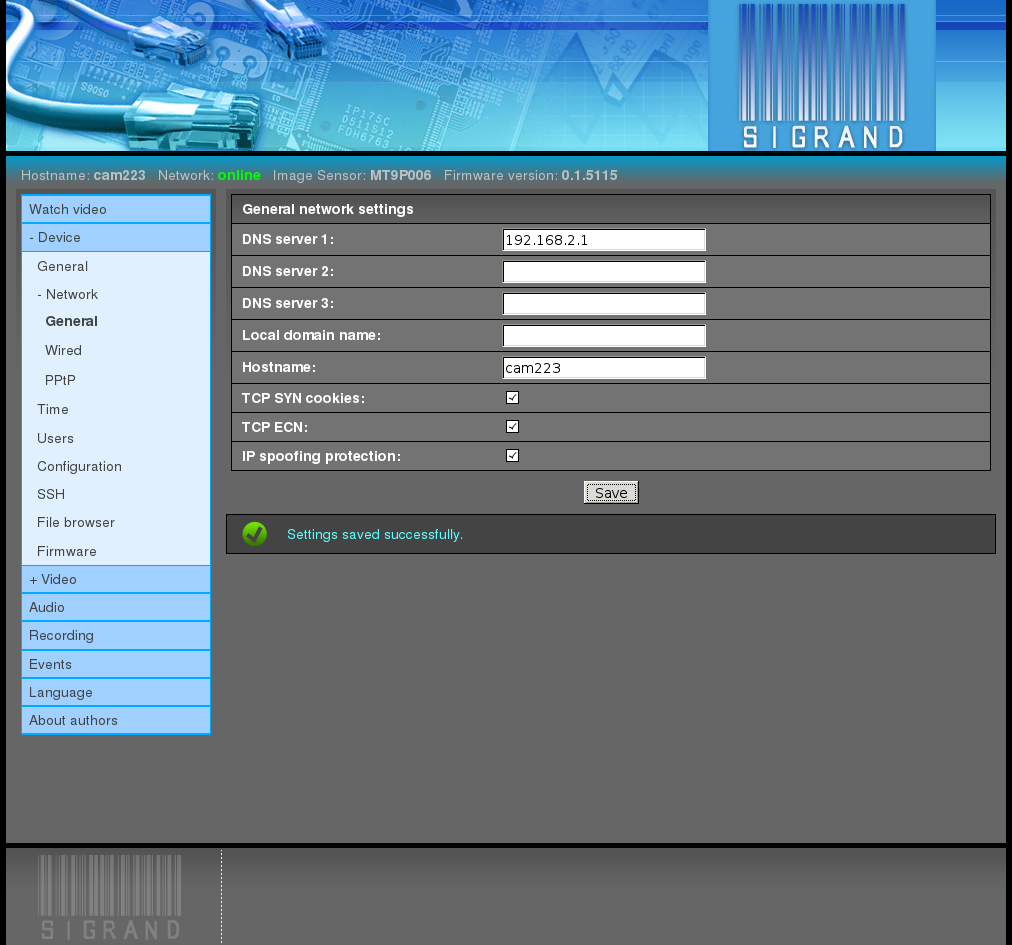Screen dimensions: 1012x945
Task: Collapse the Network submenu
Action: [67, 294]
